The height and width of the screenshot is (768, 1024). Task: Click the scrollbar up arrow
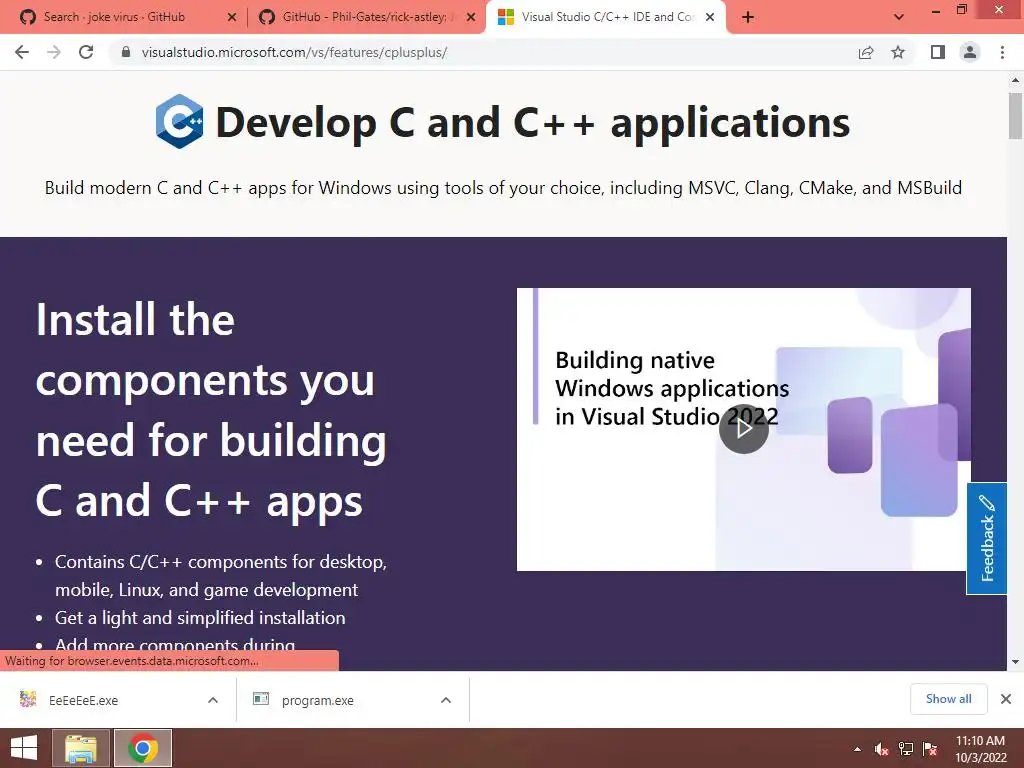pos(1015,80)
